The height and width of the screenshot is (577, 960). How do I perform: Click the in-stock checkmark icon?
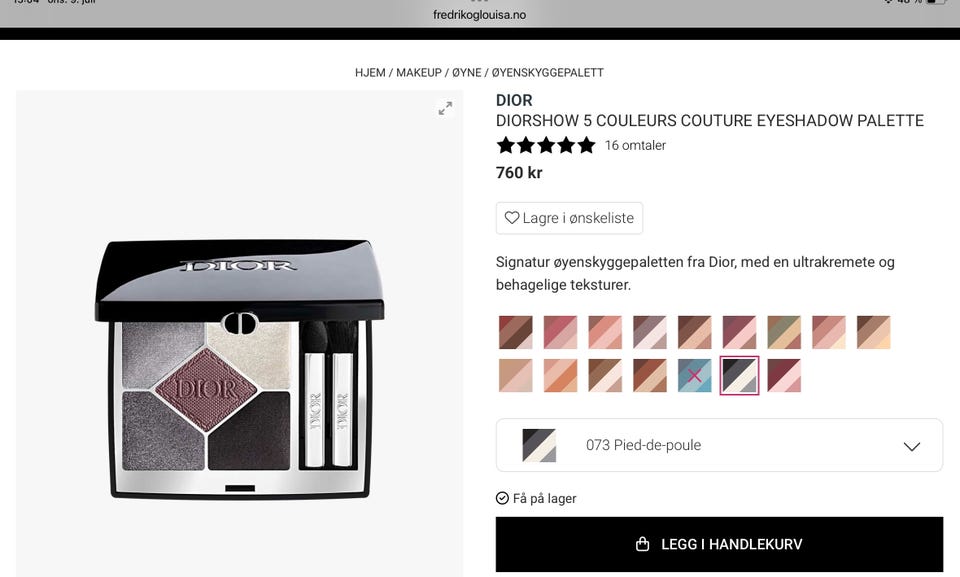[502, 498]
